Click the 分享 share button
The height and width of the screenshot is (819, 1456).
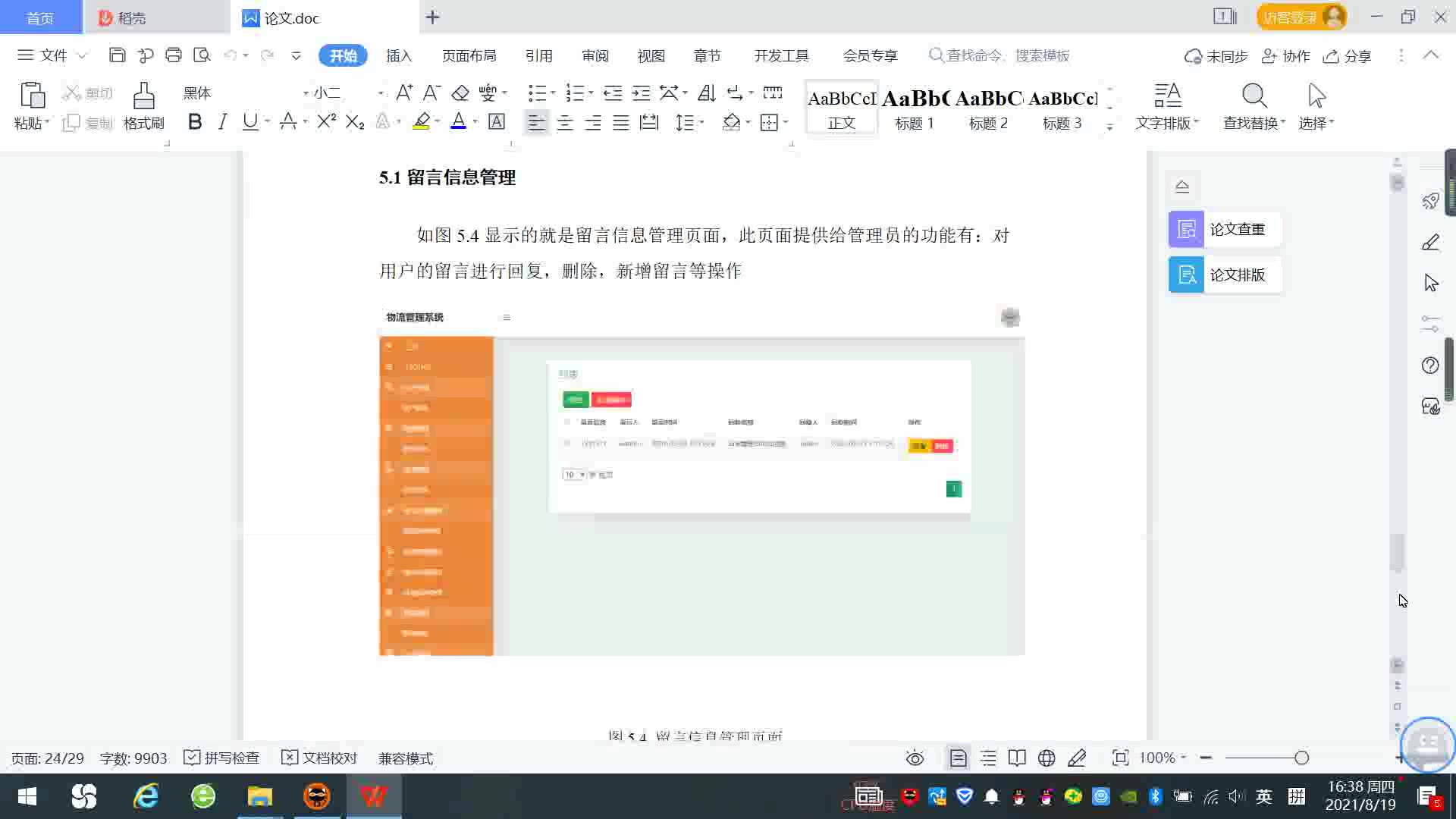click(x=1348, y=56)
